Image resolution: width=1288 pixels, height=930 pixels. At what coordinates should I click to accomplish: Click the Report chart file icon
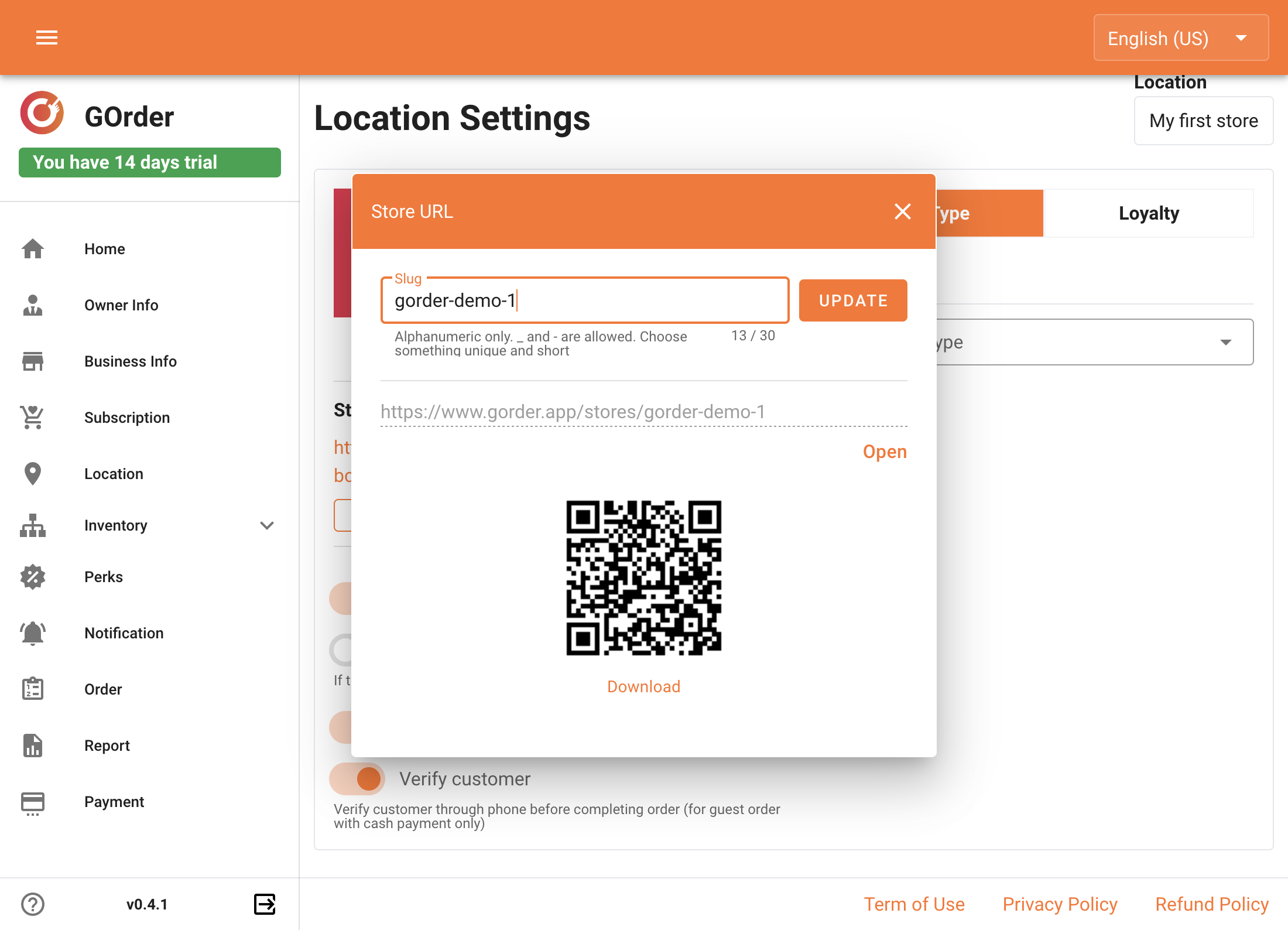pos(33,746)
